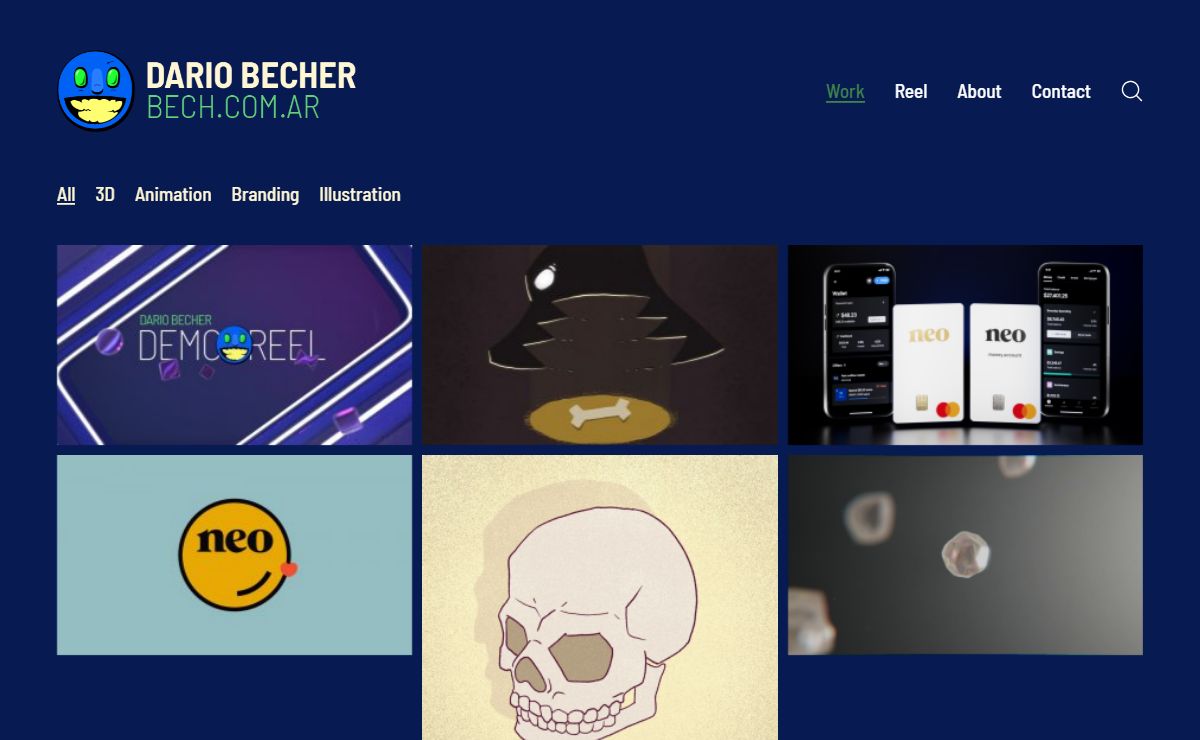1200x740 pixels.
Task: Open the About page
Action: coord(979,91)
